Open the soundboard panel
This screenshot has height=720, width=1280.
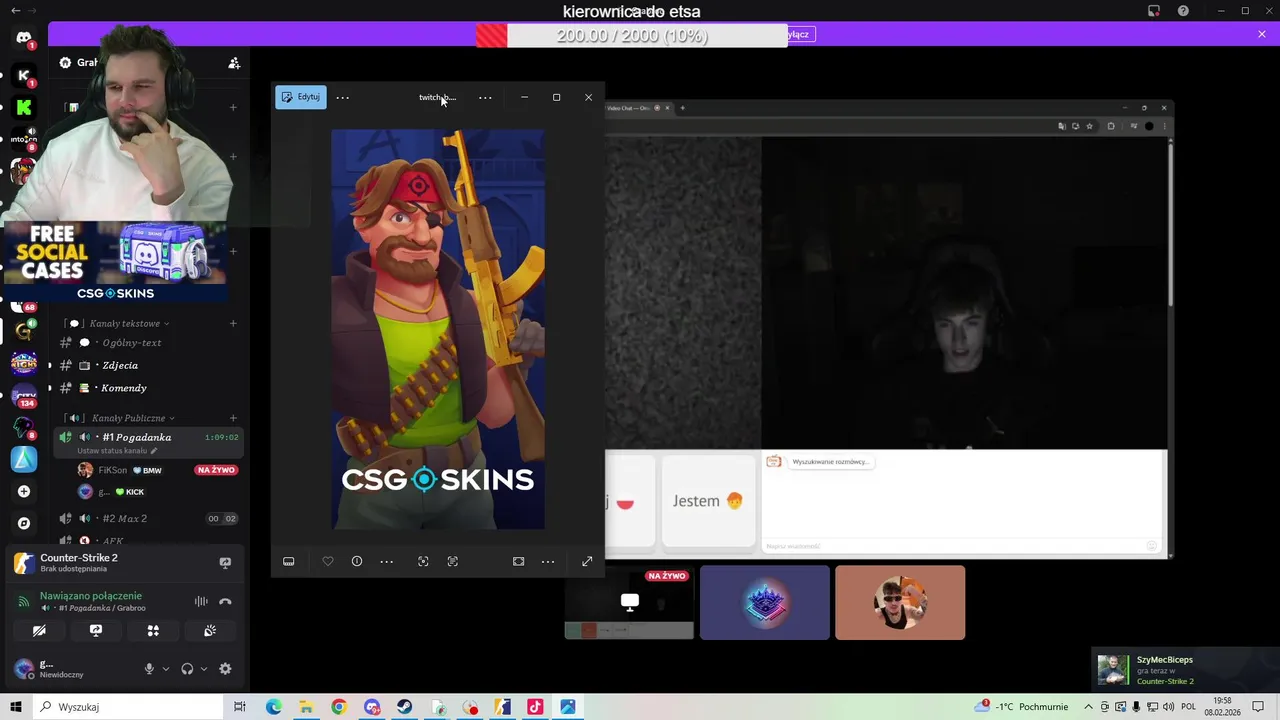pos(210,631)
